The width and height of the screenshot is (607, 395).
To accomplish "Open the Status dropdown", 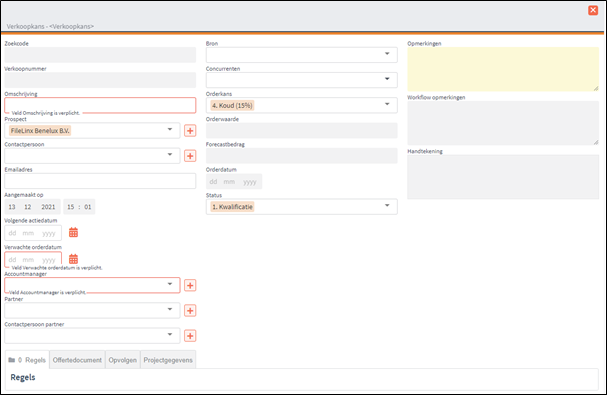I will [302, 206].
